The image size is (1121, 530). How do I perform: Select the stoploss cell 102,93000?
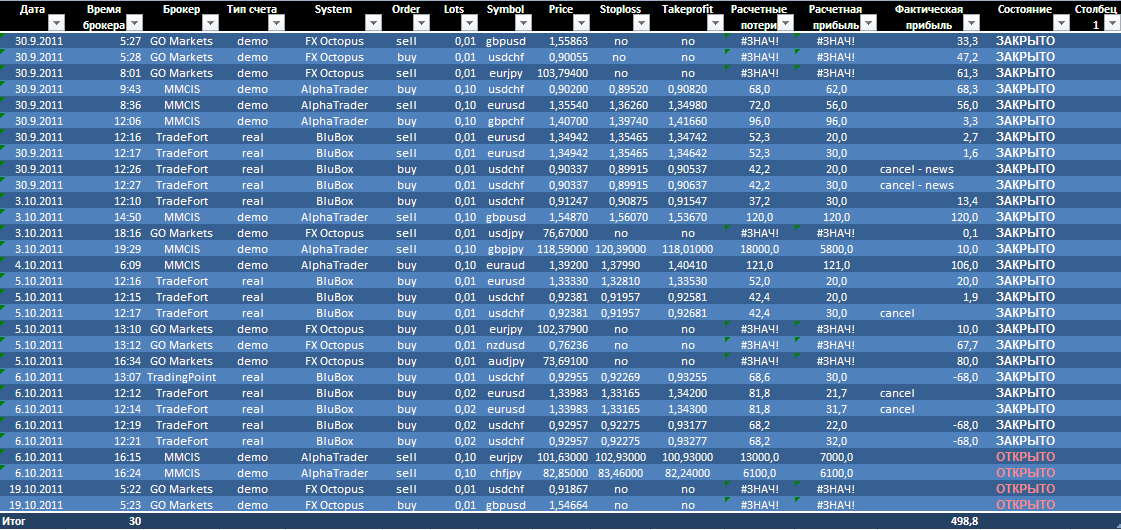click(x=621, y=457)
